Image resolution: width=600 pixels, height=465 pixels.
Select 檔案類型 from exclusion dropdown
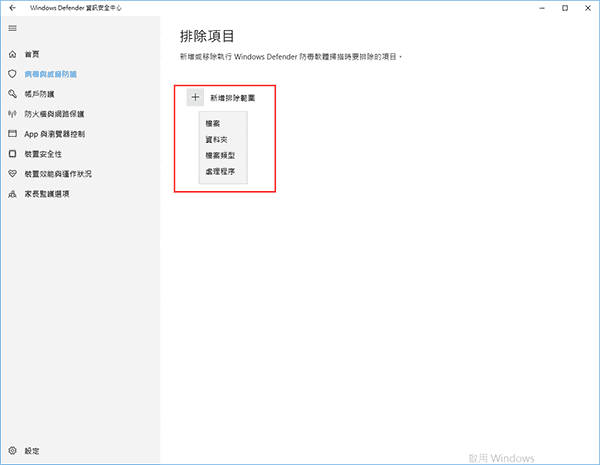coord(220,155)
